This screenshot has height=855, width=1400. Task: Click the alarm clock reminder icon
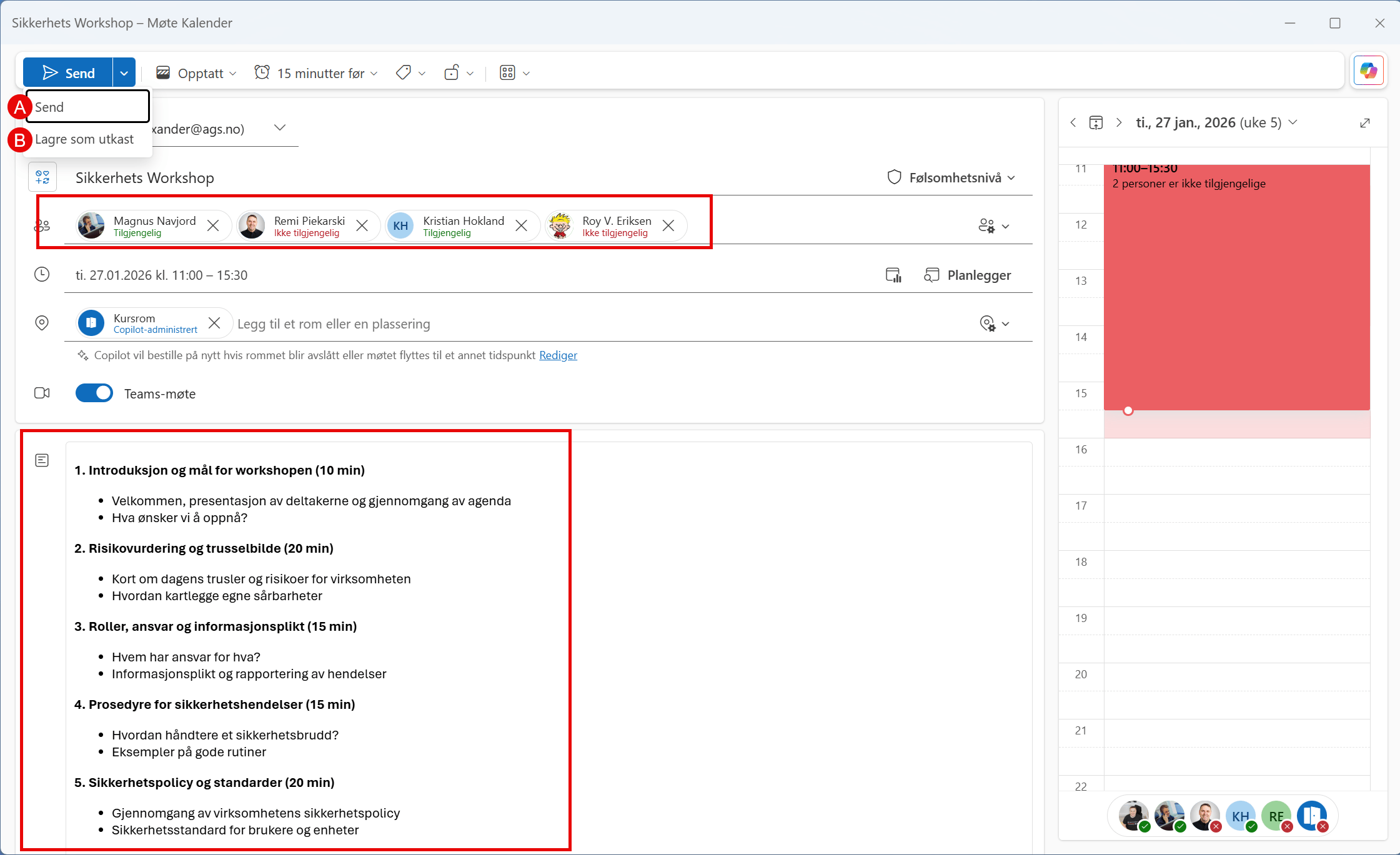coord(262,72)
